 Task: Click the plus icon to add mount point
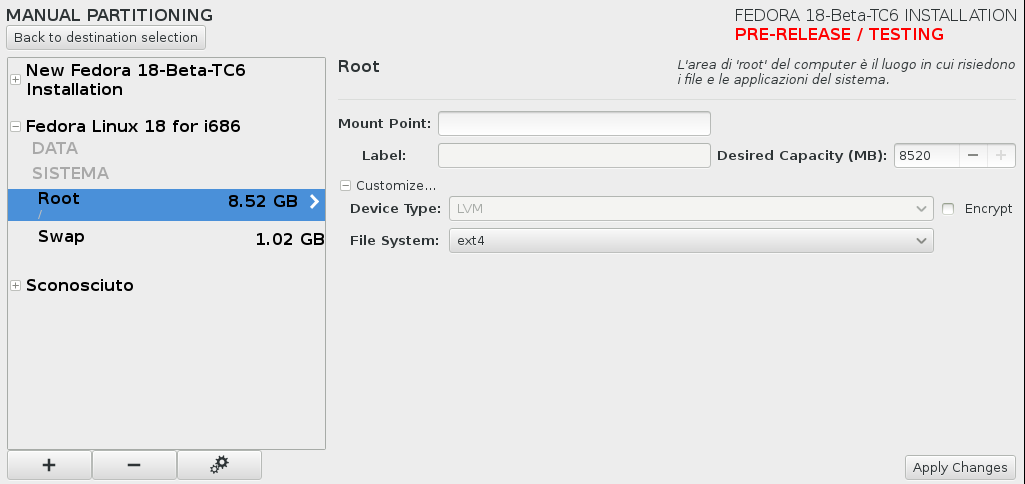(49, 465)
